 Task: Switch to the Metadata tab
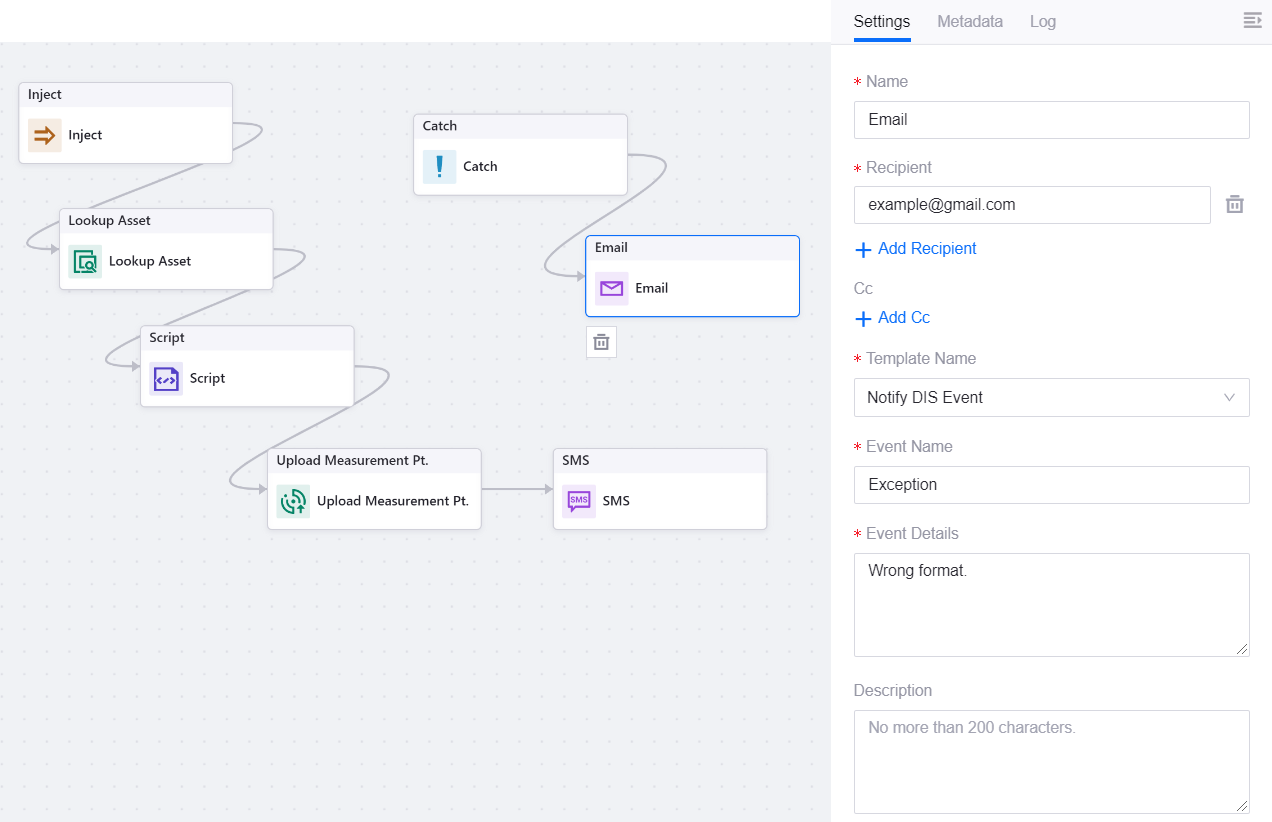click(969, 21)
